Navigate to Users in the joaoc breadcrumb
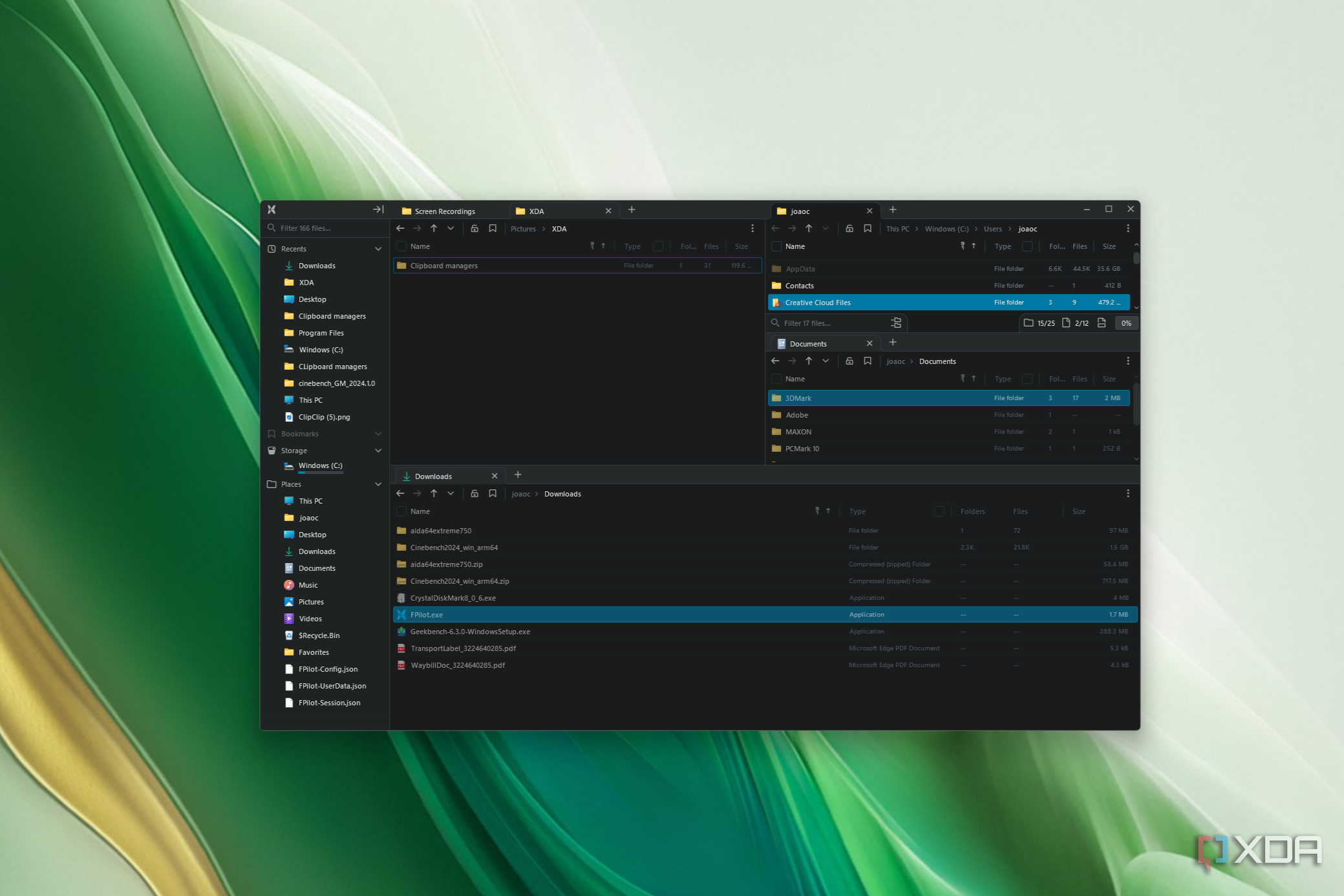 click(992, 229)
